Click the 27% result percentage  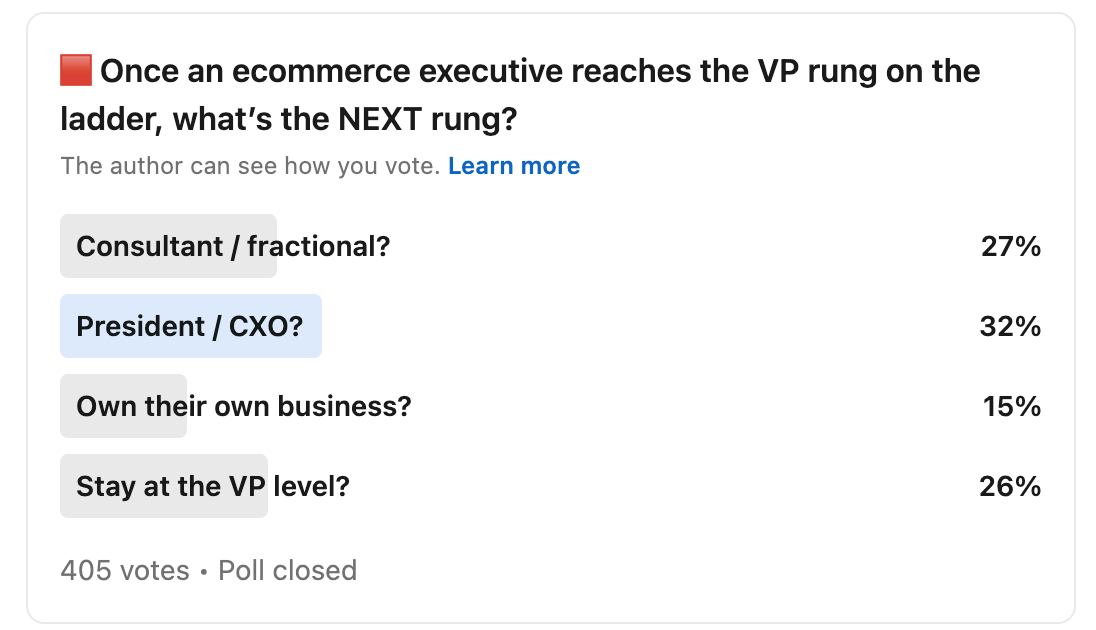(1011, 246)
